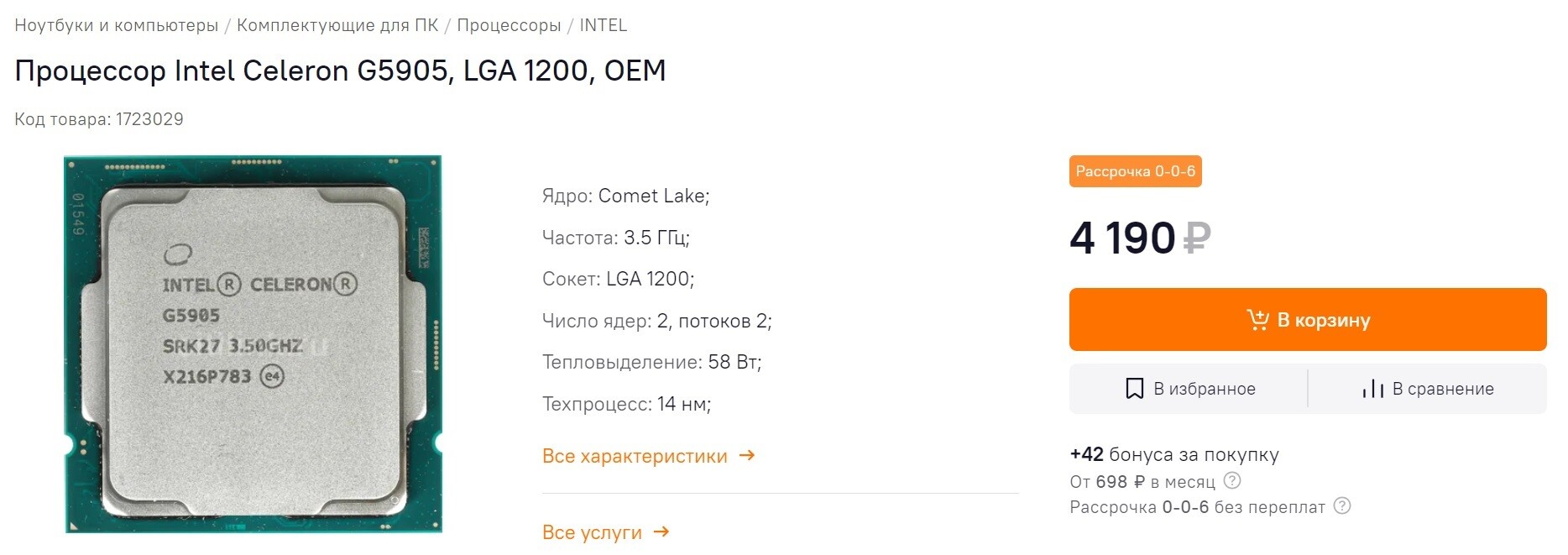Add the product to В избранное
Viewport: 1568px width, 555px height.
pos(1188,388)
